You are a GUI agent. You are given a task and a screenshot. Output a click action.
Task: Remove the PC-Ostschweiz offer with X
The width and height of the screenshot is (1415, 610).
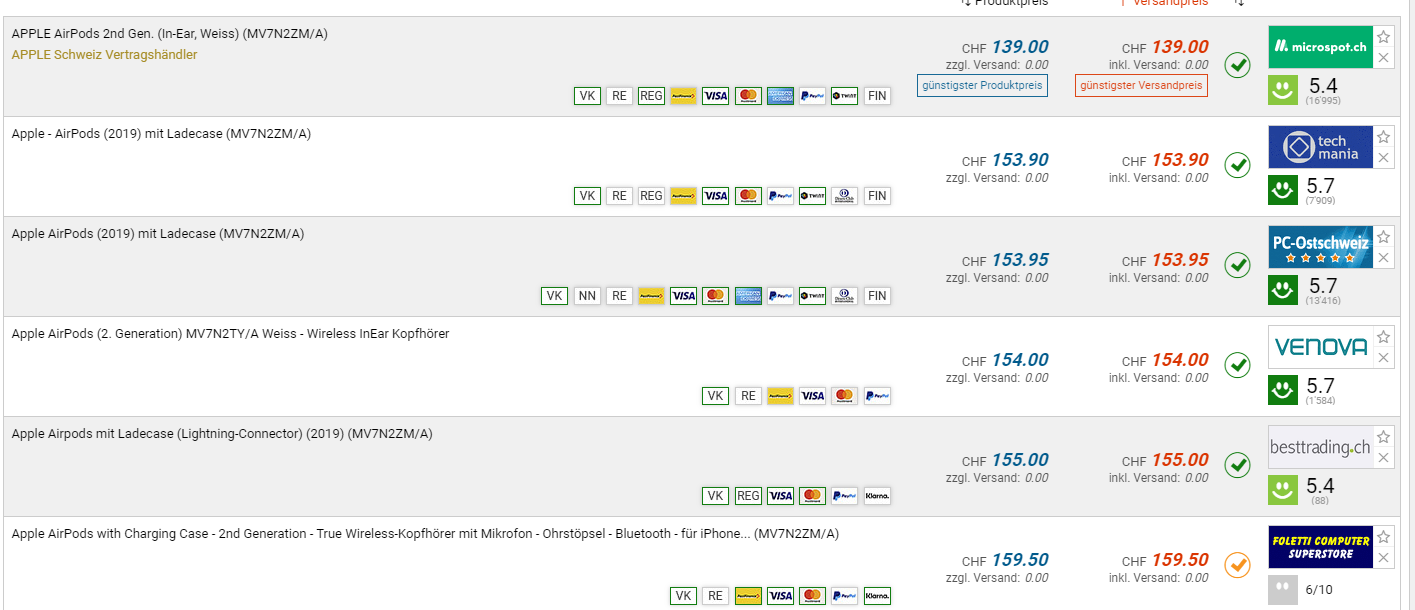tap(1383, 258)
